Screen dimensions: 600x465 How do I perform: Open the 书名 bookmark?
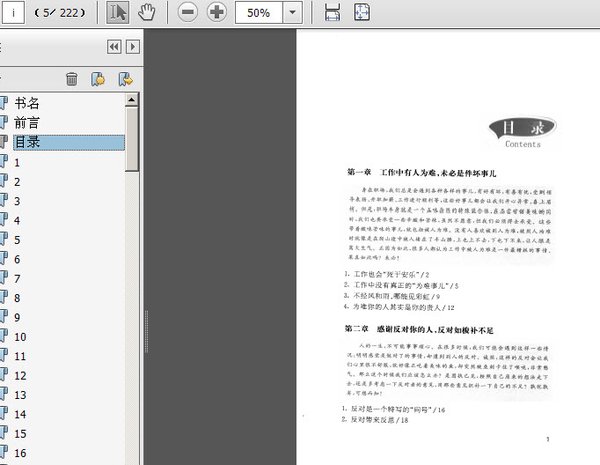tap(27, 103)
